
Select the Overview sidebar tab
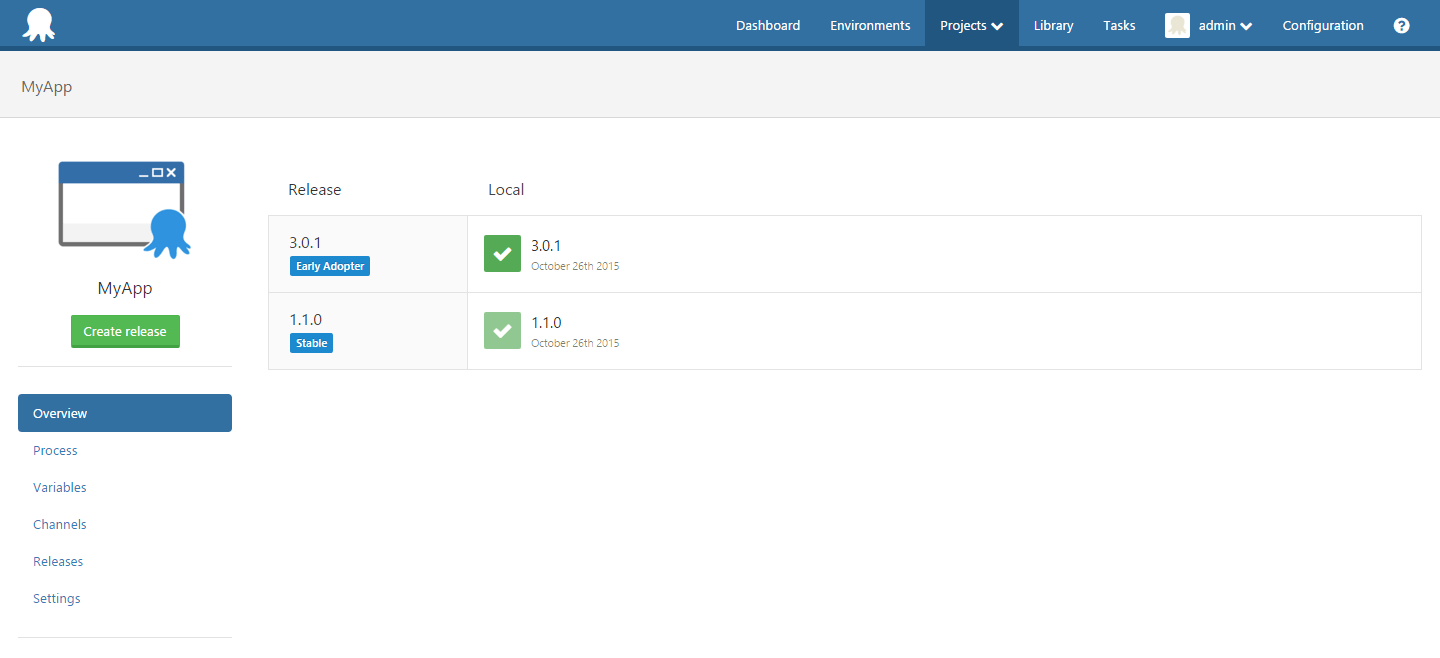(125, 413)
